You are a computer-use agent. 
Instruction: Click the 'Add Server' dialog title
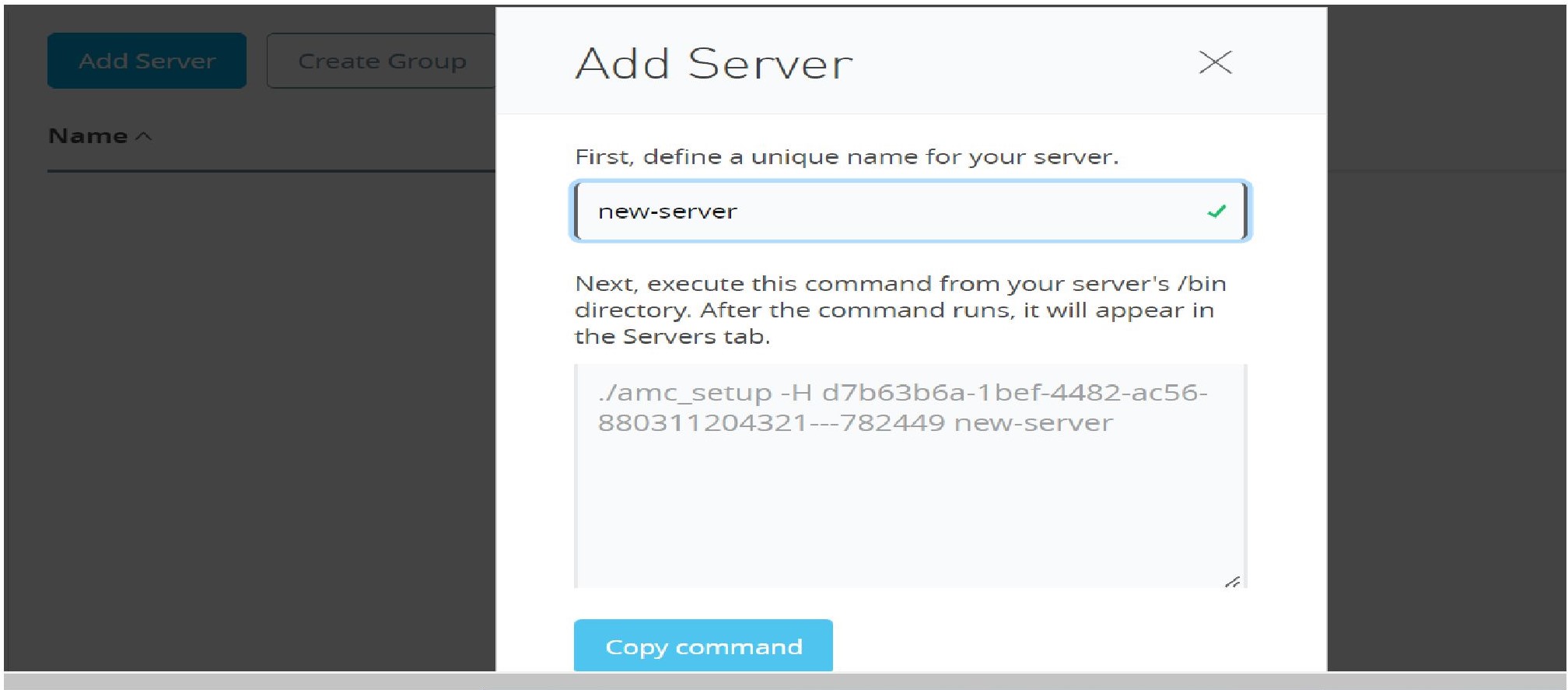pos(714,63)
